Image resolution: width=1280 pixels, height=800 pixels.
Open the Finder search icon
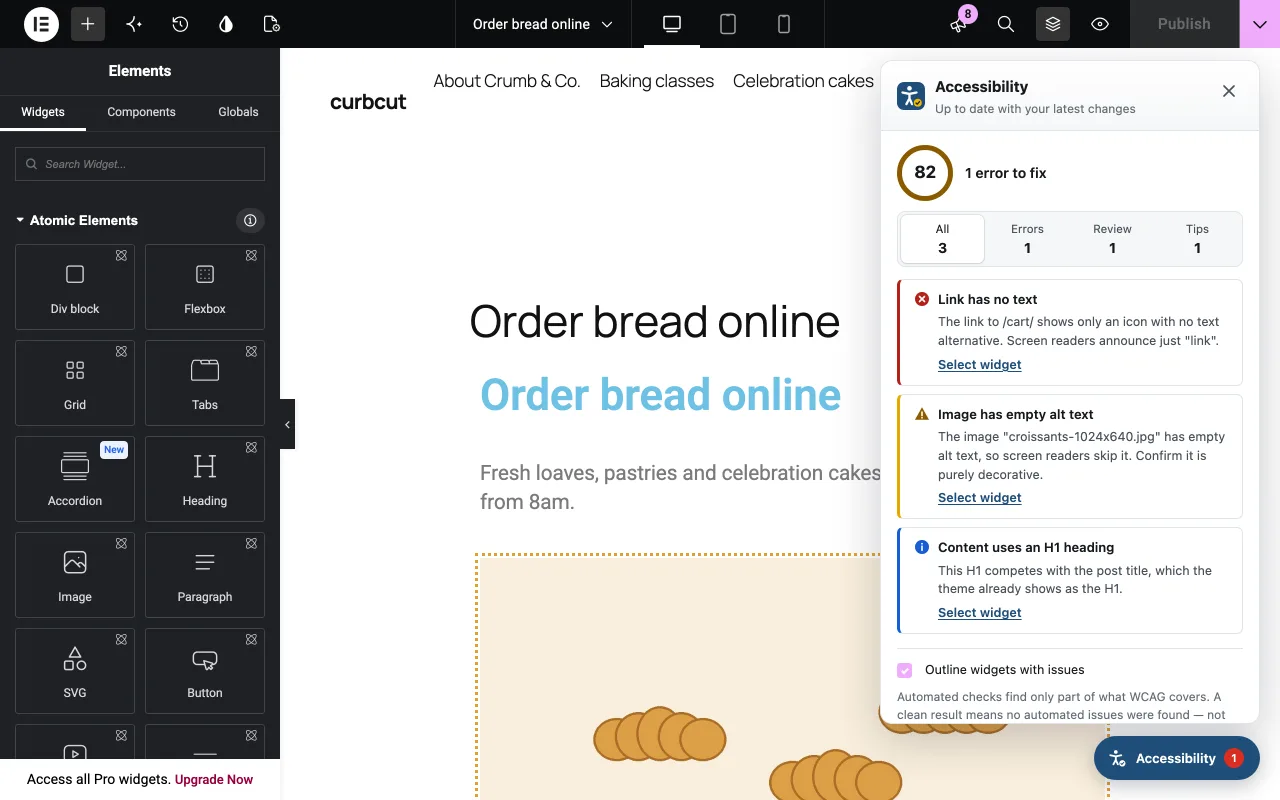click(1006, 24)
